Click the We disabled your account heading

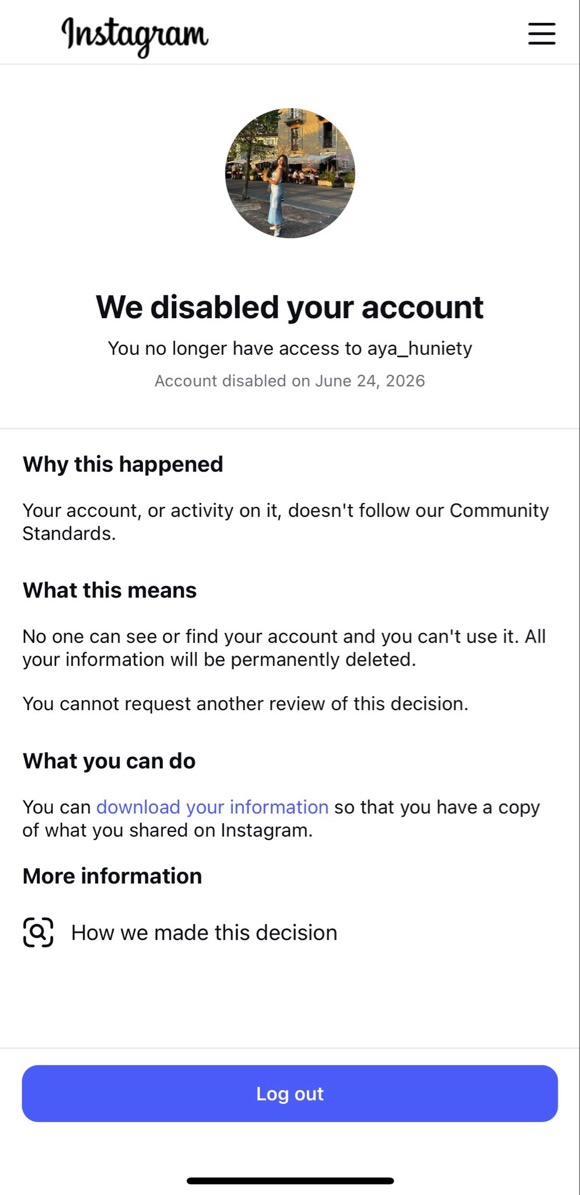click(x=290, y=306)
